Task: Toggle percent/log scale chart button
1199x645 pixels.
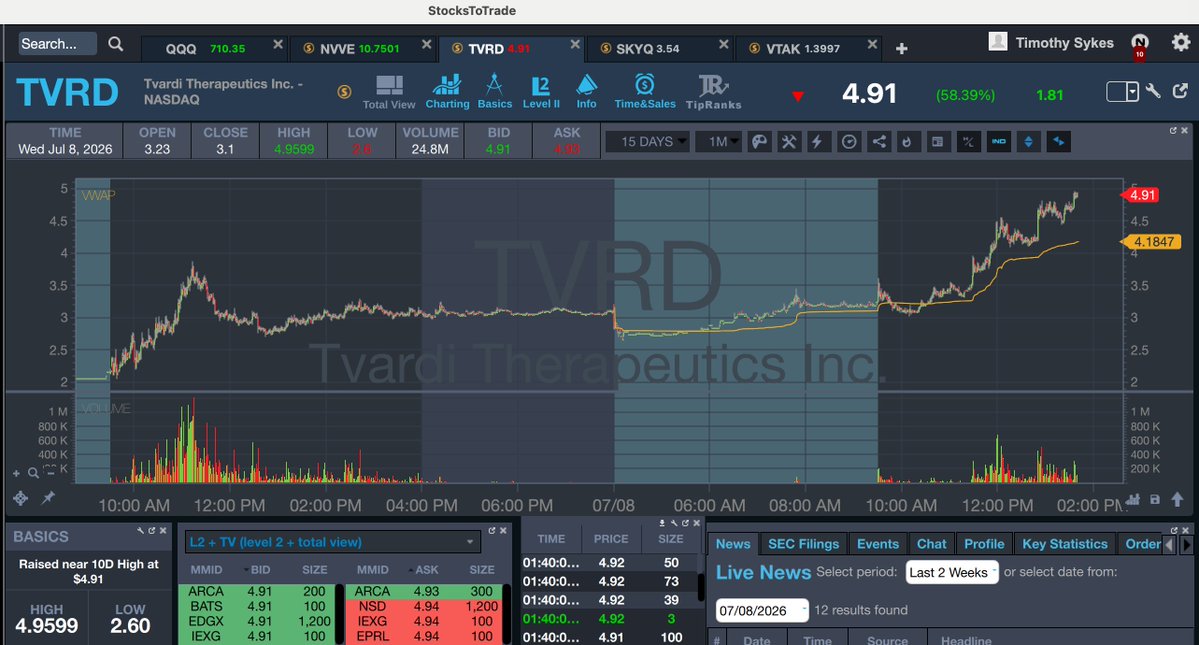Action: click(x=968, y=141)
